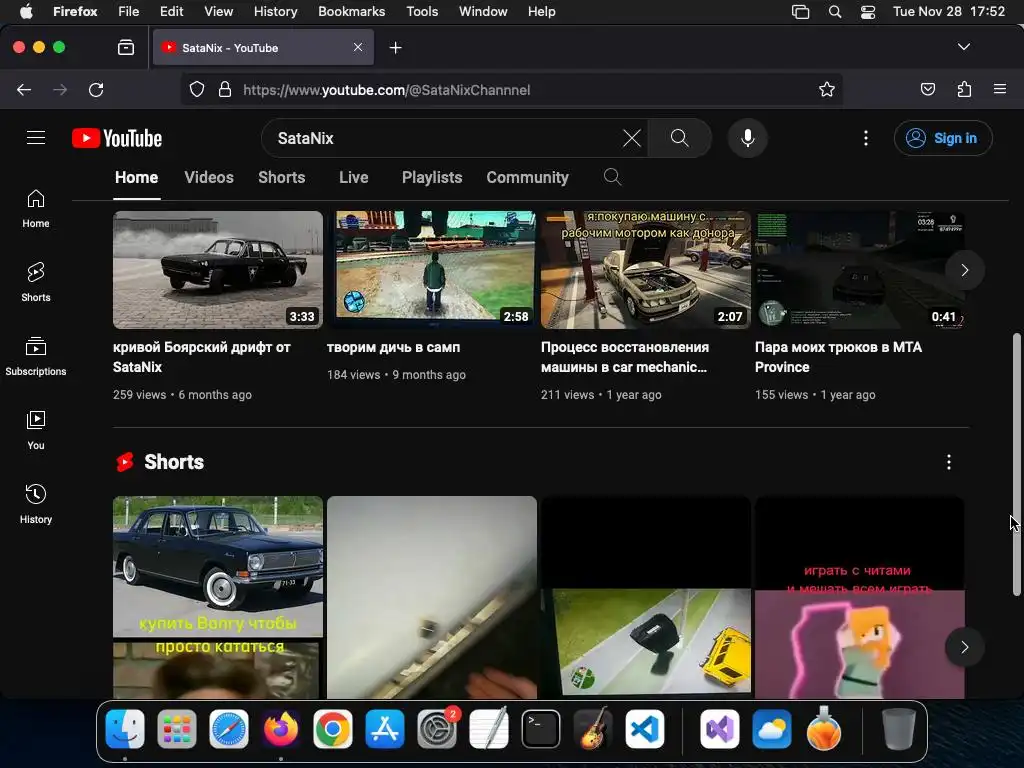Start voice search with the microphone
The image size is (1024, 768).
click(x=748, y=138)
